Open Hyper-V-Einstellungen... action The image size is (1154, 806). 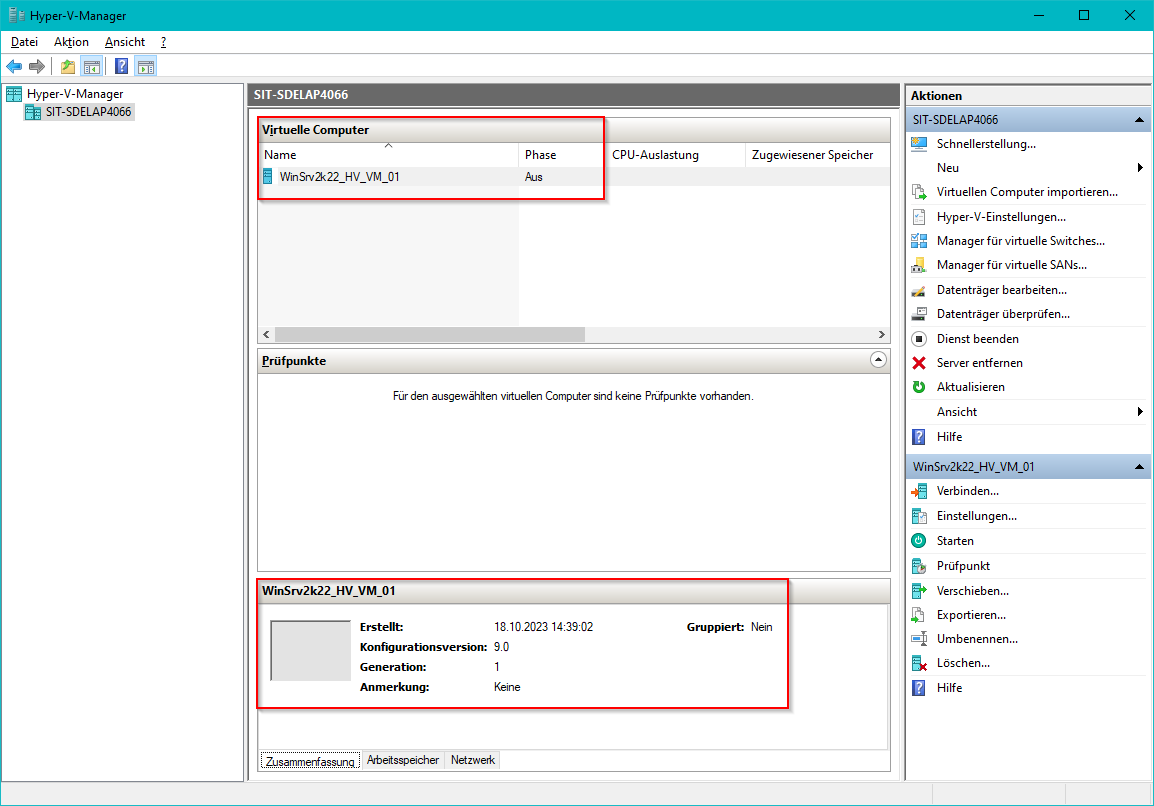pos(1000,217)
